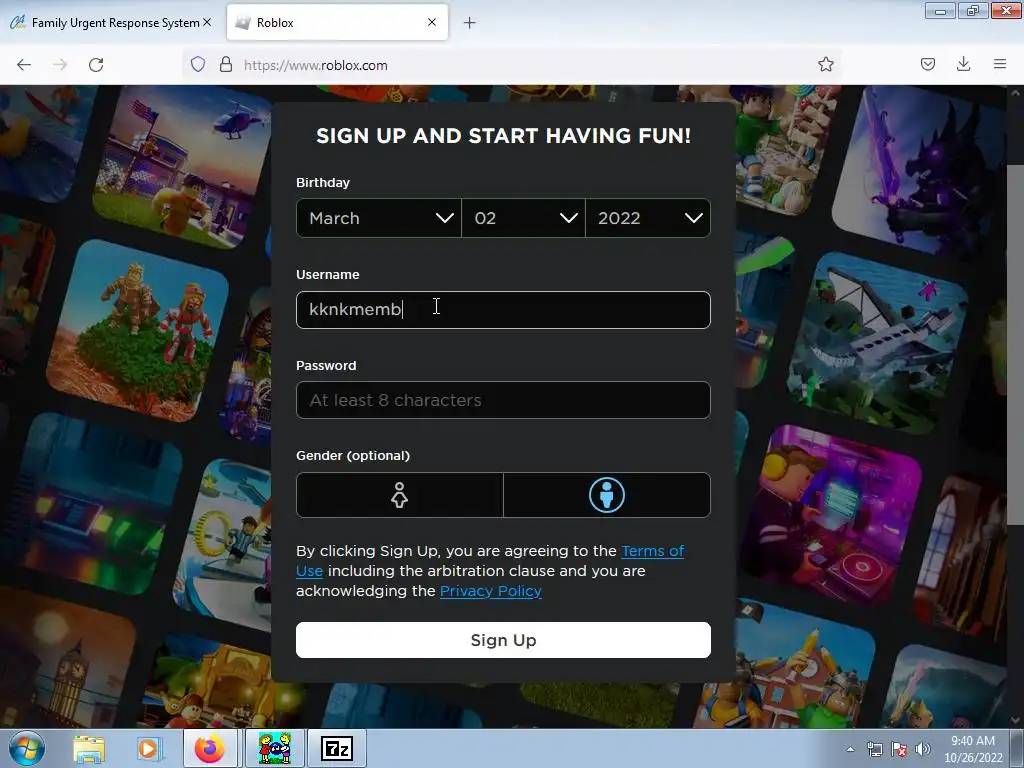Close the Roblox tab
The width and height of the screenshot is (1024, 768).
pyautogui.click(x=432, y=22)
